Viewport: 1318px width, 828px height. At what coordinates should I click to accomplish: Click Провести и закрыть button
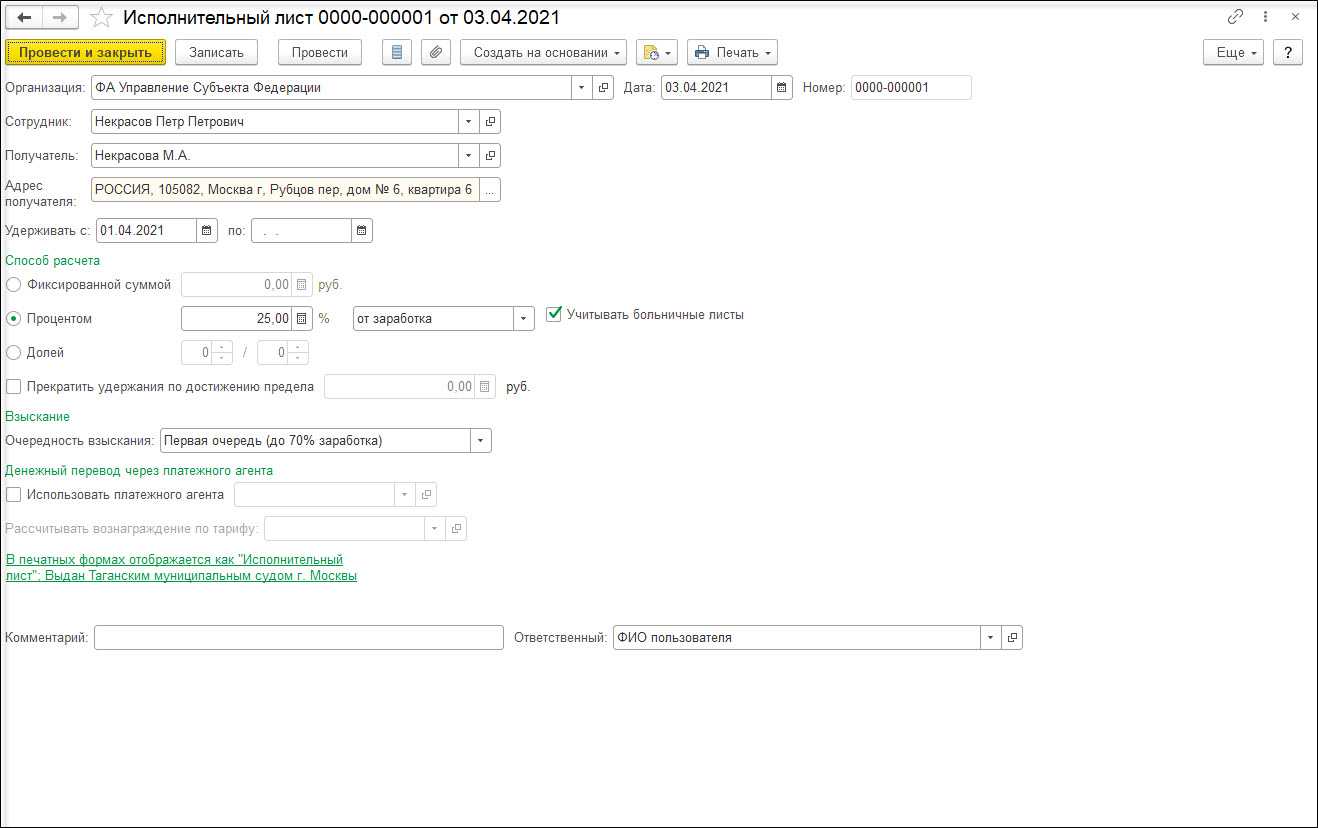[x=85, y=52]
